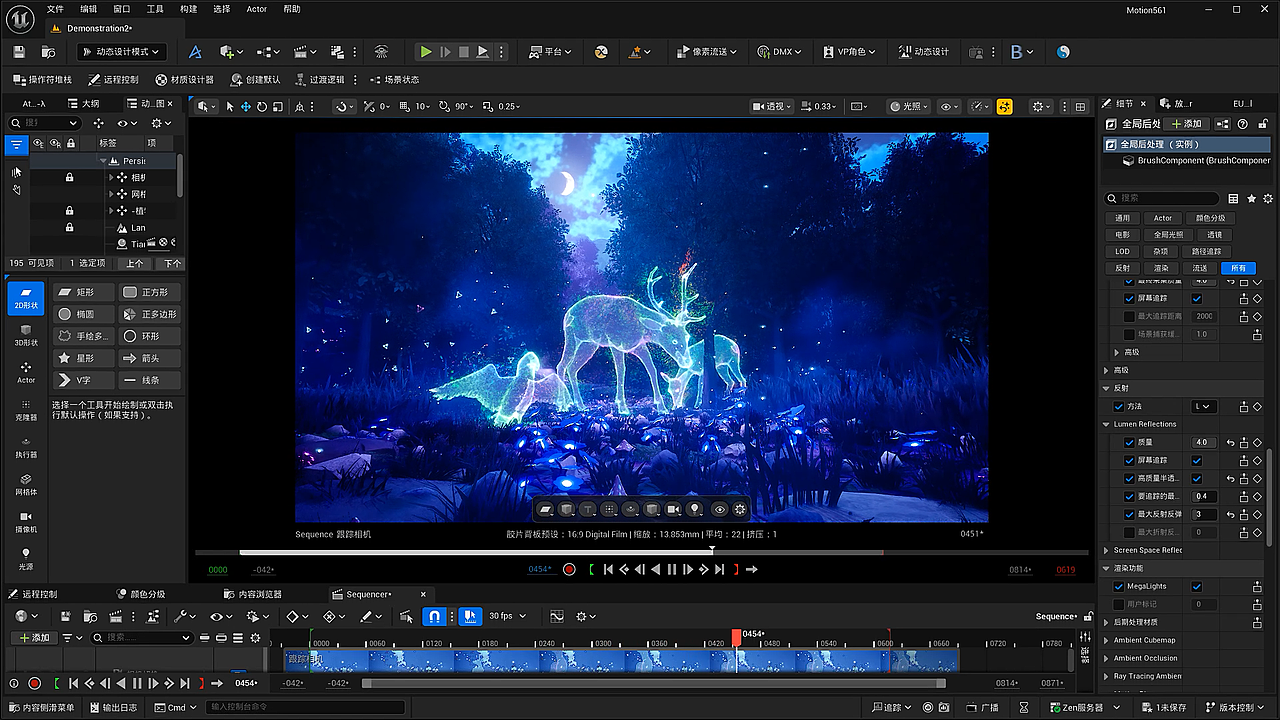Open the 摄像机 camera category

click(x=26, y=521)
